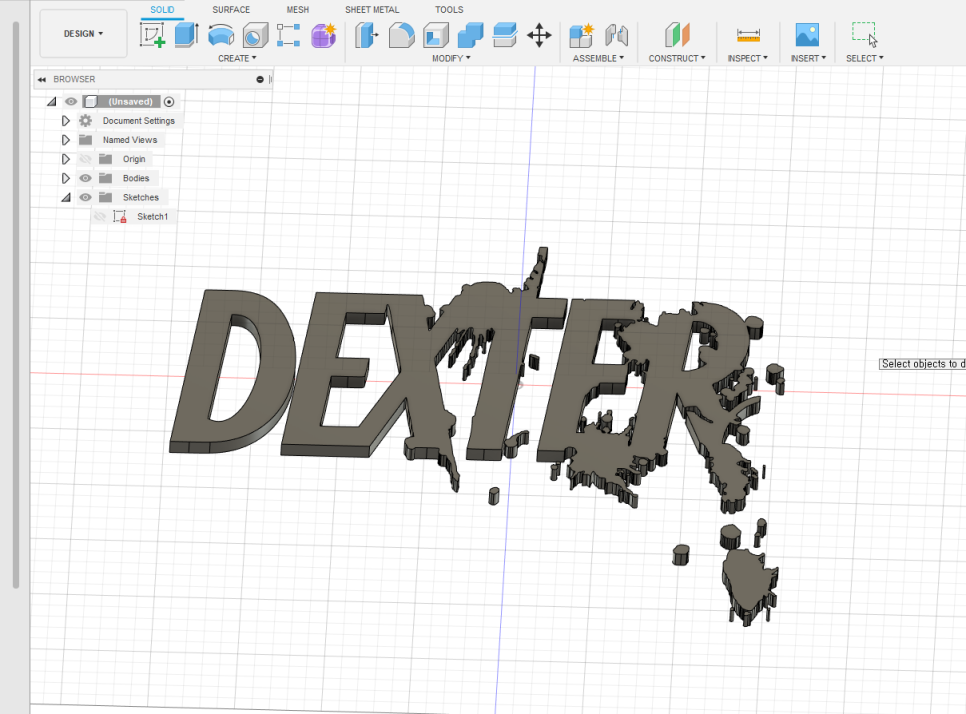The height and width of the screenshot is (714, 966).
Task: Click the Sketch1 sketch icon
Action: pos(120,216)
